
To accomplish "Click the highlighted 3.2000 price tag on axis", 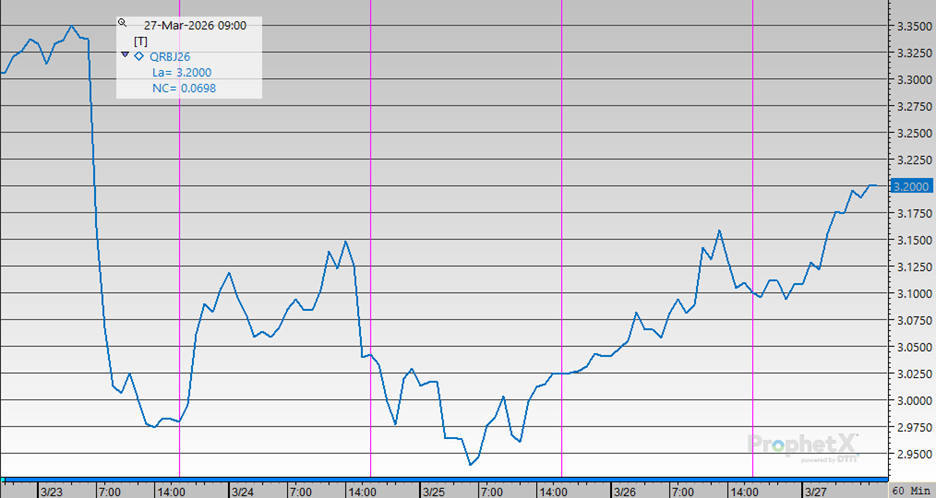I will coord(911,186).
